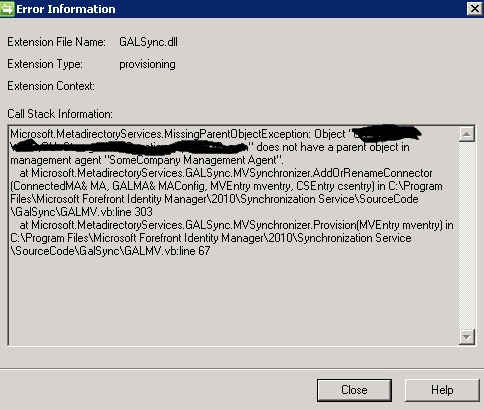Image resolution: width=484 pixels, height=409 pixels.
Task: Dismiss dialog with the title bar X
Action: [475, 9]
